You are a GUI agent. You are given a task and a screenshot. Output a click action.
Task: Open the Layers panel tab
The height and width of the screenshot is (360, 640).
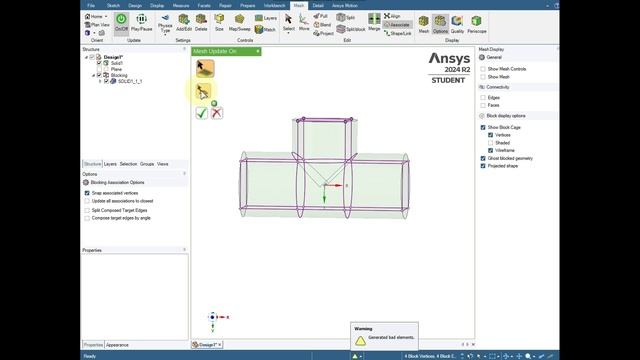click(110, 164)
